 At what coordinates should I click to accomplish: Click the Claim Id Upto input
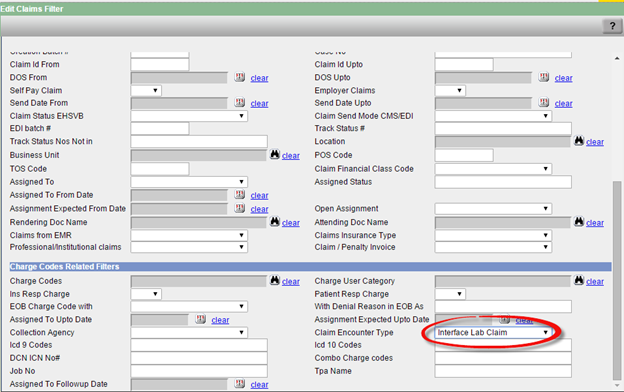[x=464, y=64]
